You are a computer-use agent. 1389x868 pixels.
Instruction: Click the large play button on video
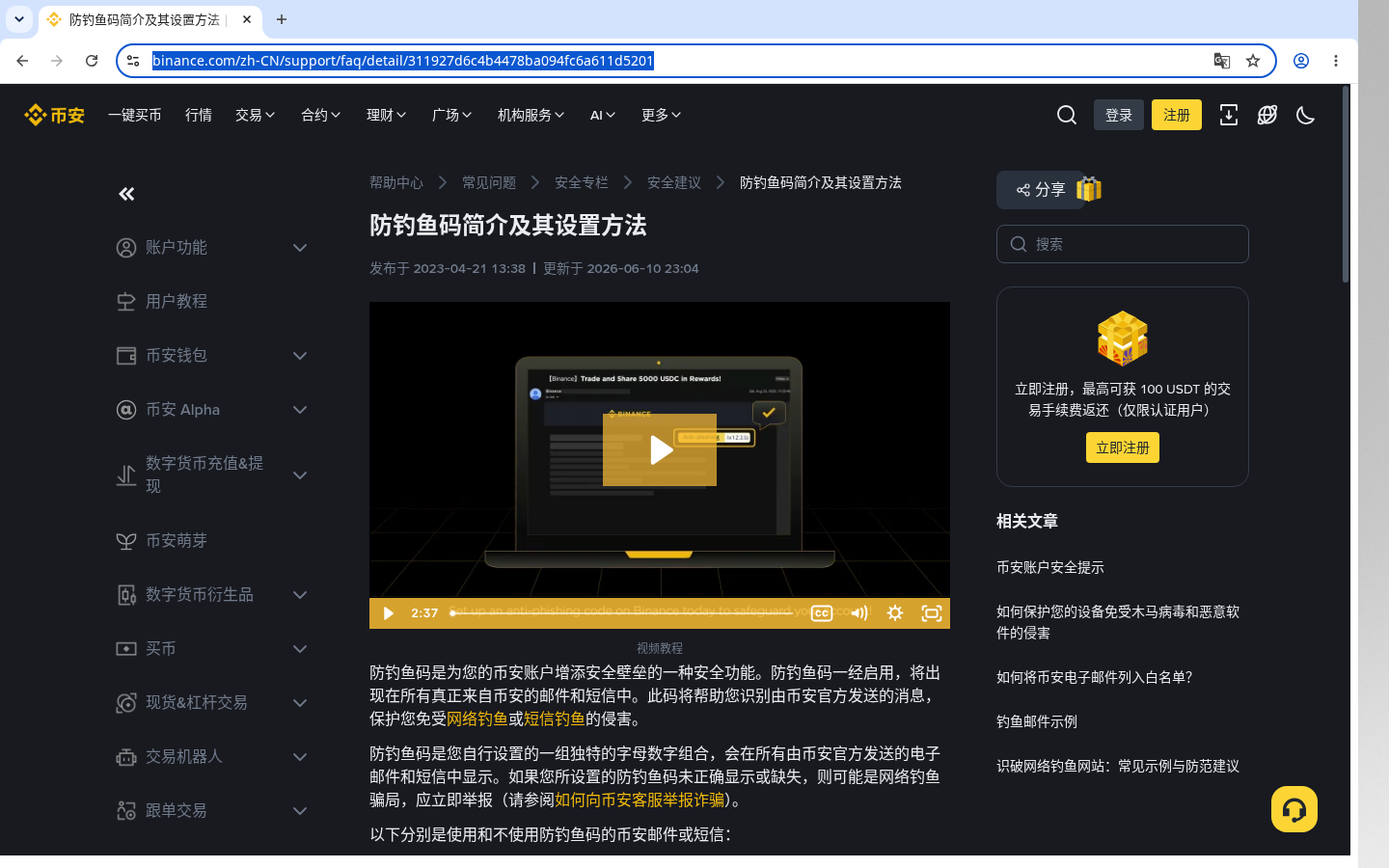pos(660,449)
